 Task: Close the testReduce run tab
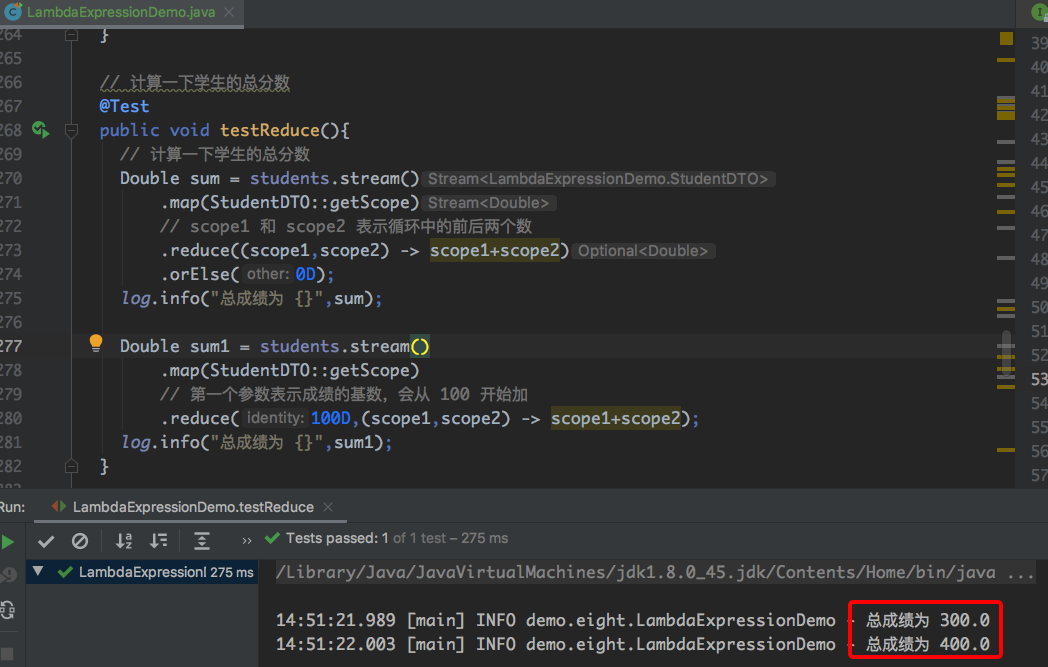tap(329, 507)
